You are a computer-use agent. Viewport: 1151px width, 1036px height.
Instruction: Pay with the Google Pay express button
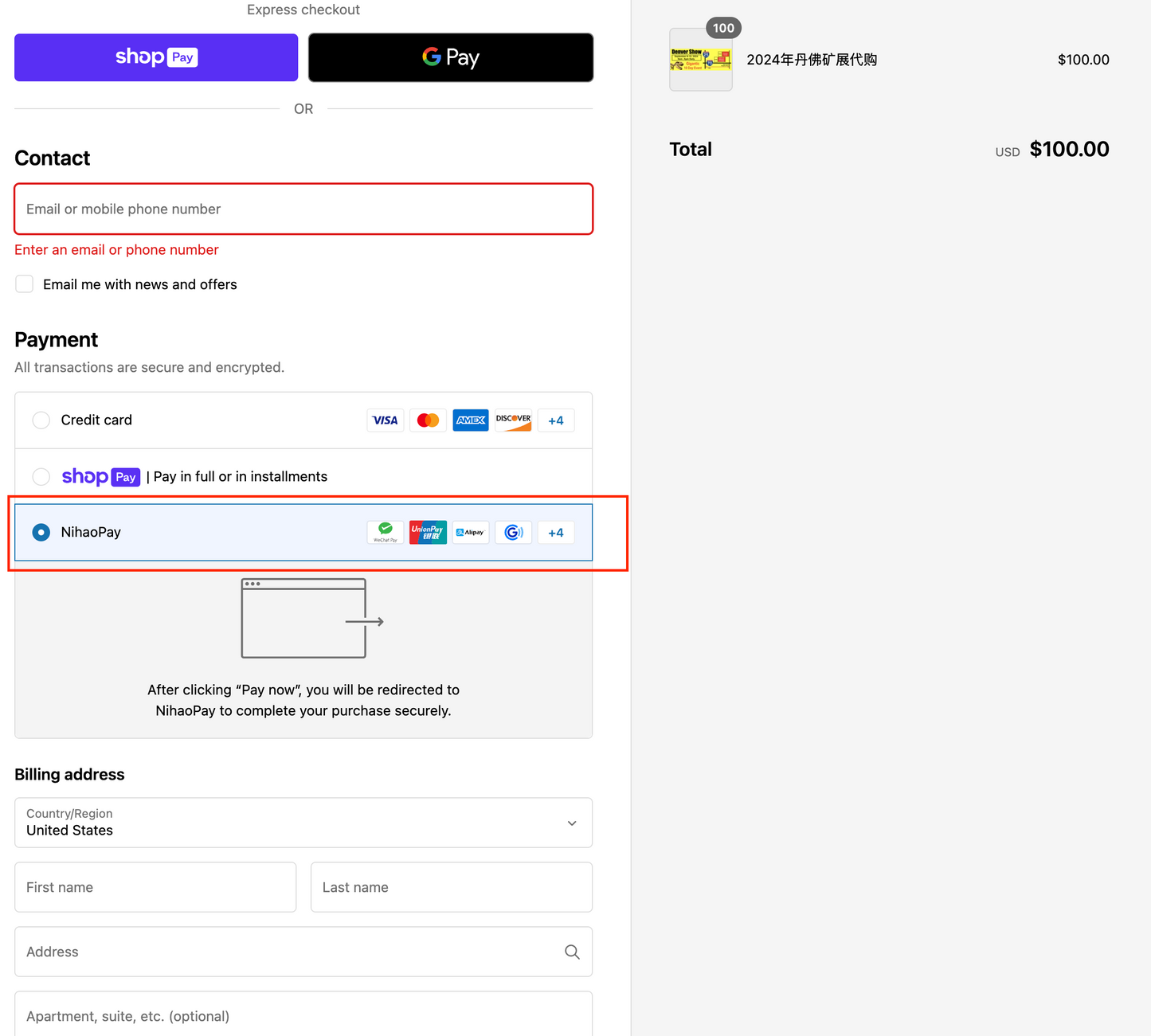tap(451, 57)
